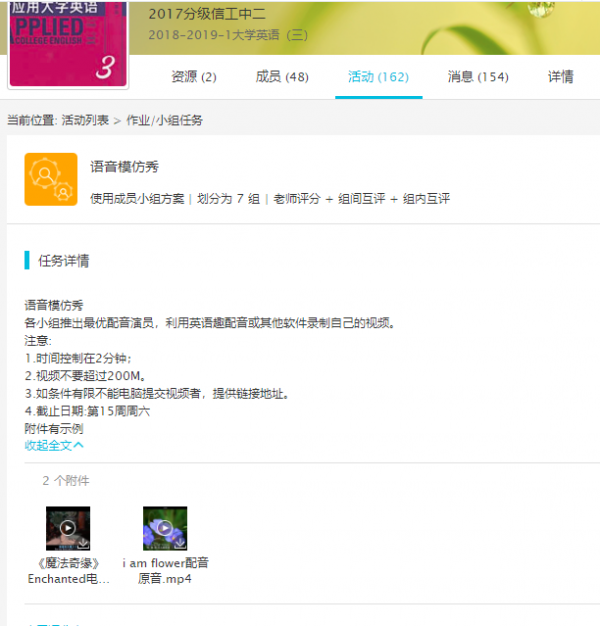This screenshot has width=600, height=626.
Task: Open the 消息 (154) tab
Action: click(478, 77)
